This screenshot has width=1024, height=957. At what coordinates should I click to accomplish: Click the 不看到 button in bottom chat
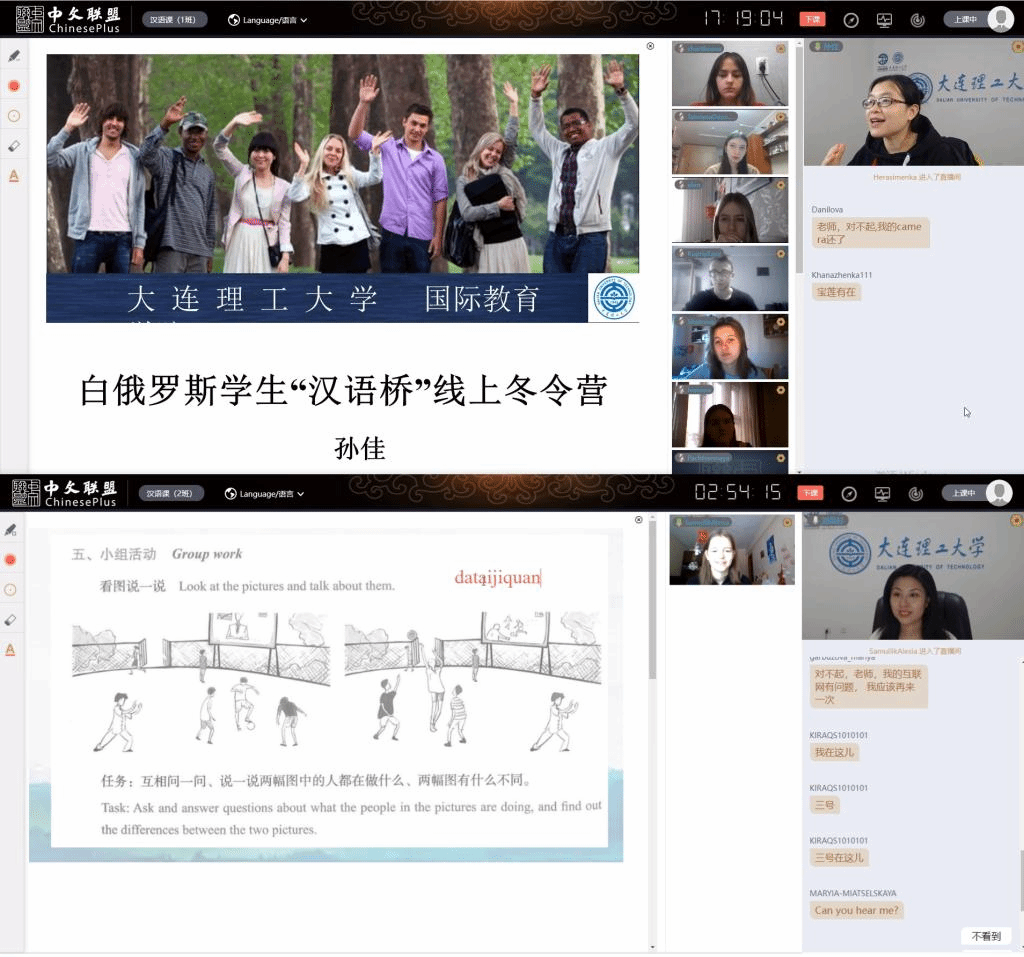coord(986,936)
